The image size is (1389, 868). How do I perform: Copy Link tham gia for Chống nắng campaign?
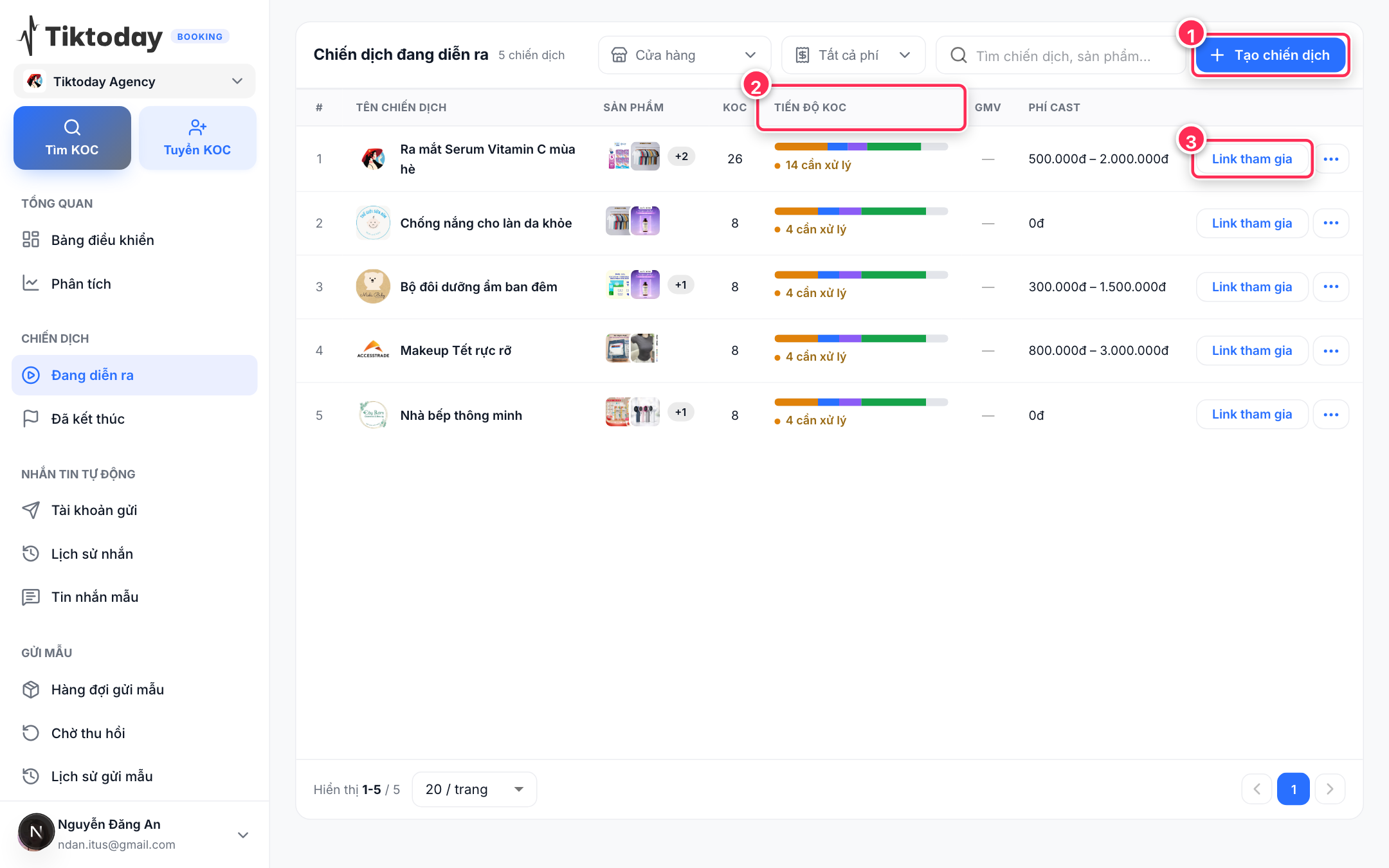click(1252, 223)
